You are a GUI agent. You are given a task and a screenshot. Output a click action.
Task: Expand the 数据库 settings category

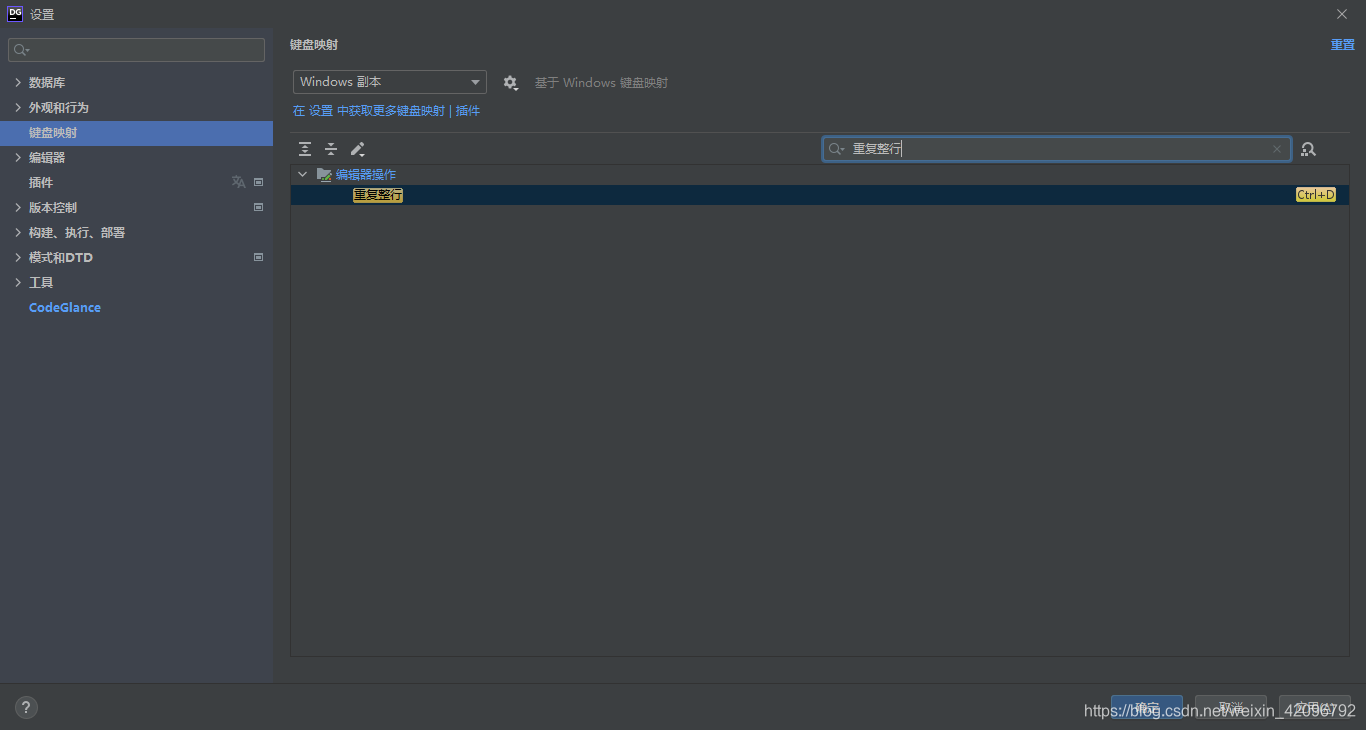tap(18, 82)
